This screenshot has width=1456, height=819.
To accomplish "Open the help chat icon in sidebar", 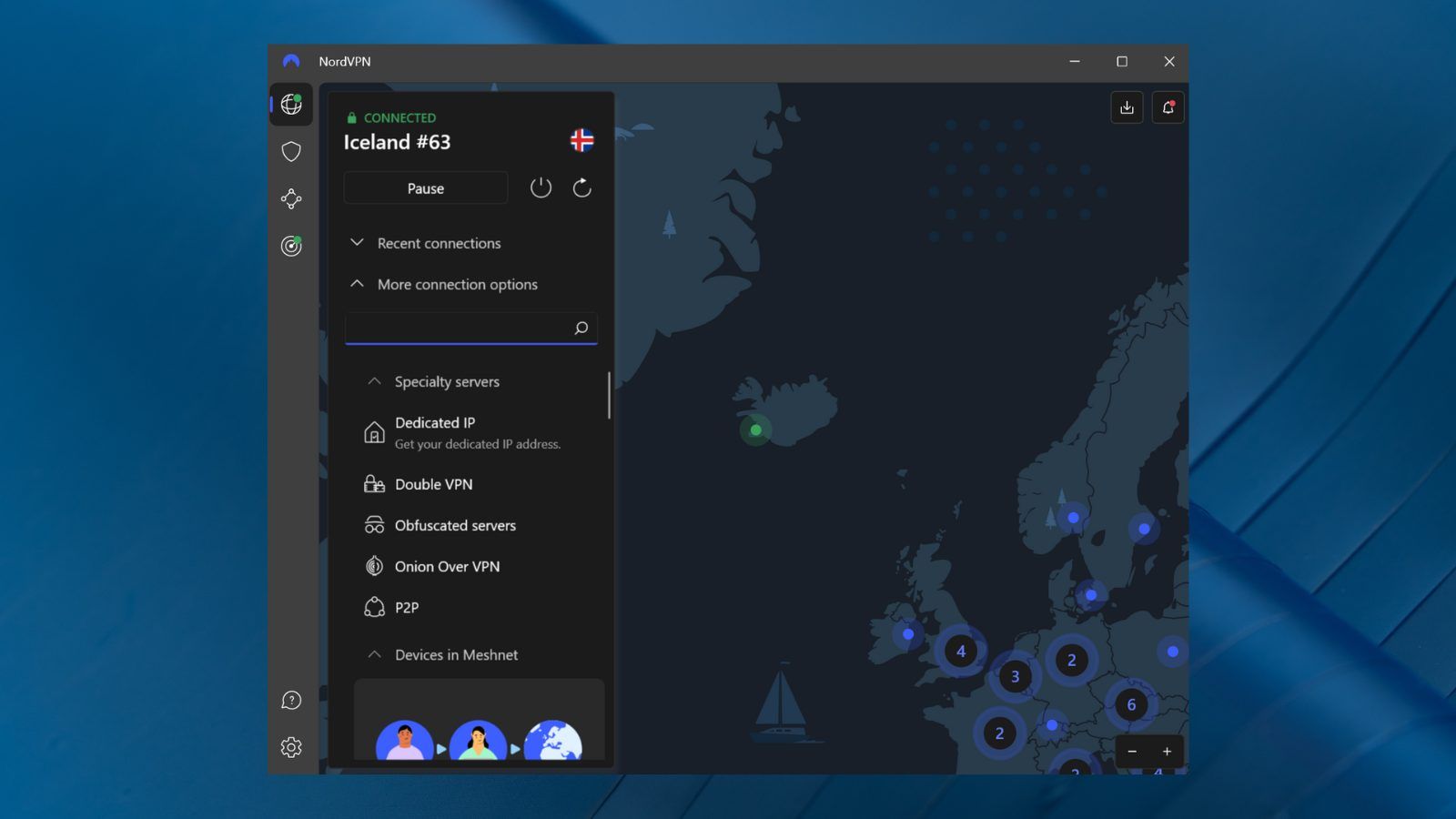I will pyautogui.click(x=291, y=700).
